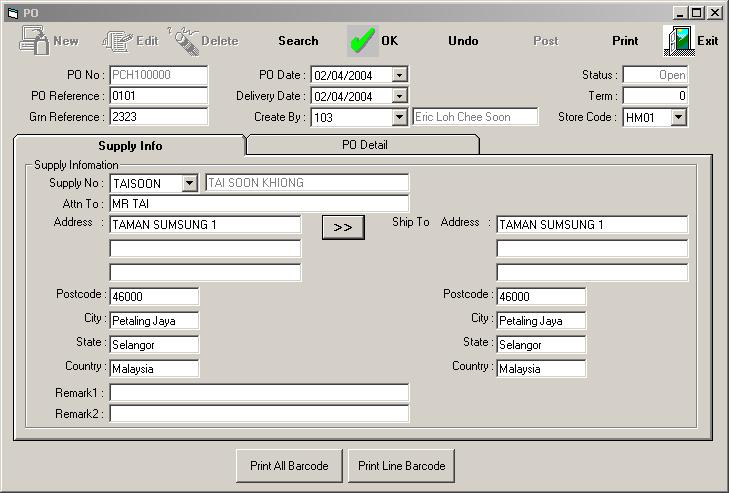The width and height of the screenshot is (729, 493).
Task: Click the Ship To Address third line
Action: click(592, 273)
